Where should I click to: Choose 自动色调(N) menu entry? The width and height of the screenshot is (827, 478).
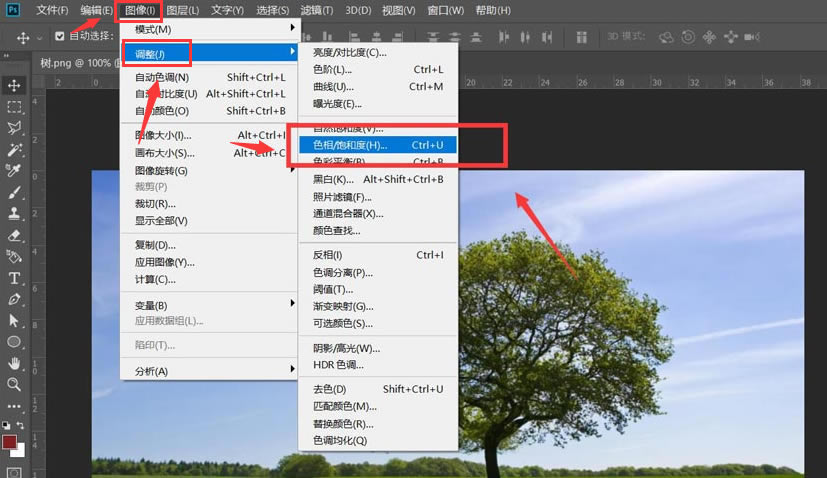209,77
